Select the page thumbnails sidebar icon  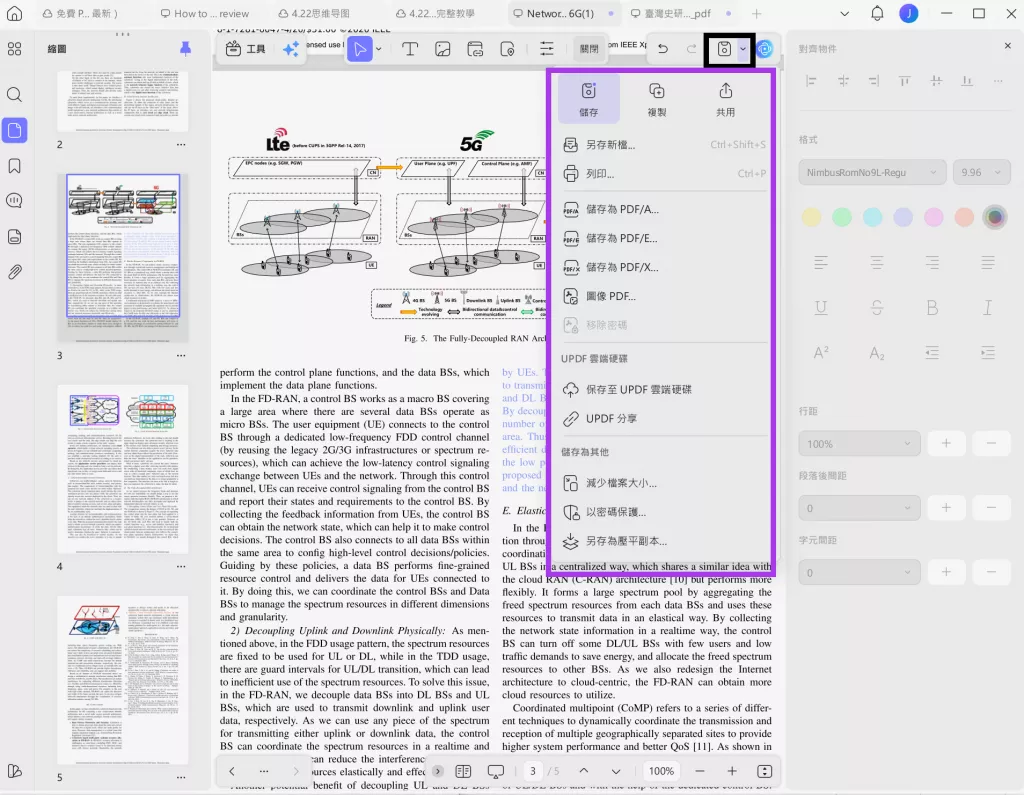pyautogui.click(x=14, y=131)
